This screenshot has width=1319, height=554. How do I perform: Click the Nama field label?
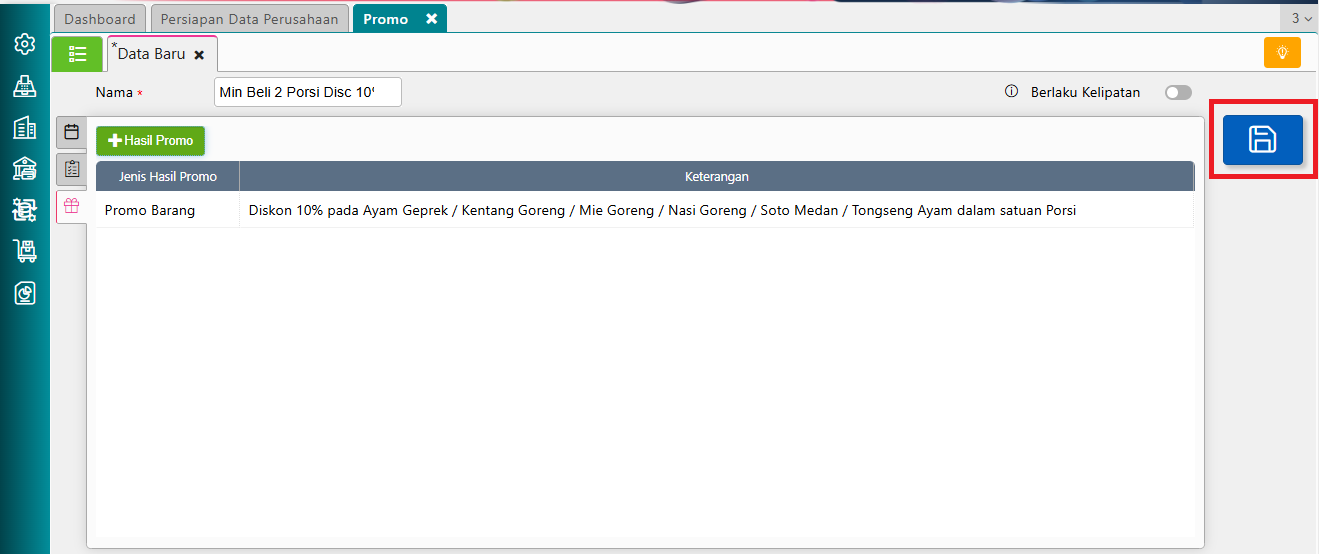coord(114,92)
